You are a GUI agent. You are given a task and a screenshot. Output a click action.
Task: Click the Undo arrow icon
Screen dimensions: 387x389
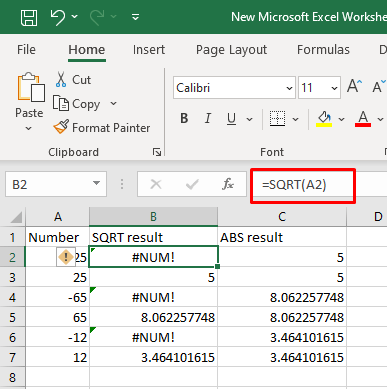point(58,17)
